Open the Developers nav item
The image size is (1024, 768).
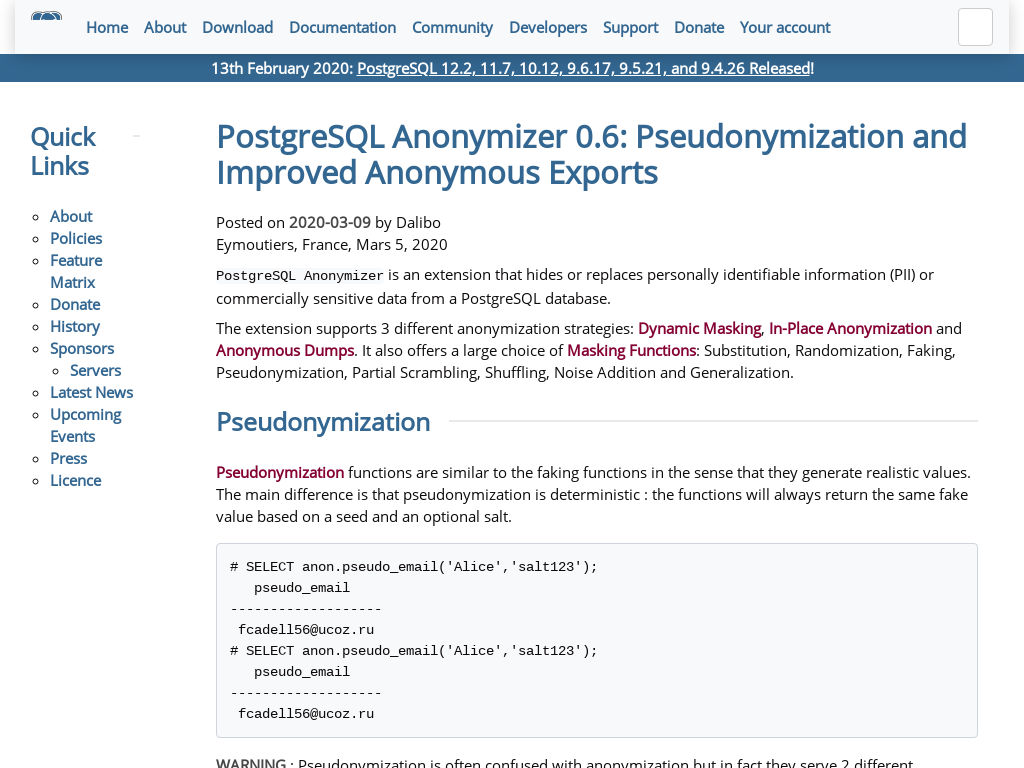click(x=548, y=27)
